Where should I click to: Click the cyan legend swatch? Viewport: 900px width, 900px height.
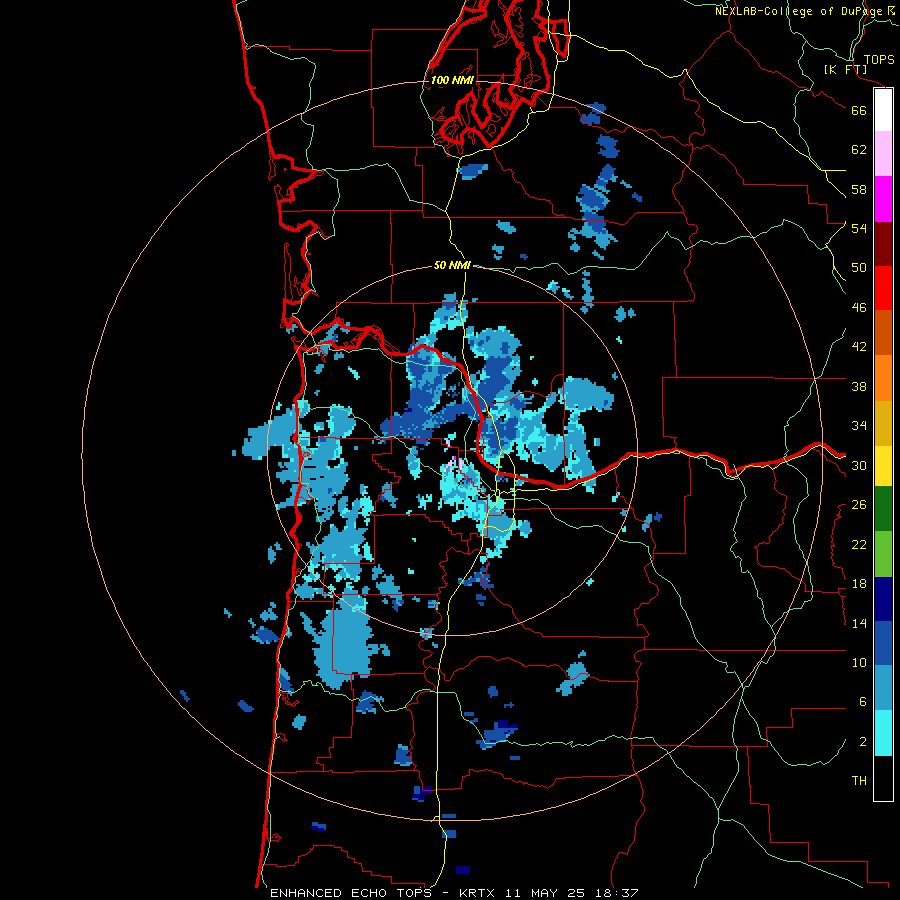[883, 733]
